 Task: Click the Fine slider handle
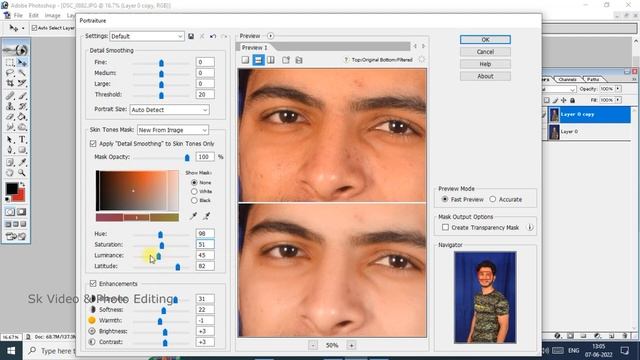point(161,63)
